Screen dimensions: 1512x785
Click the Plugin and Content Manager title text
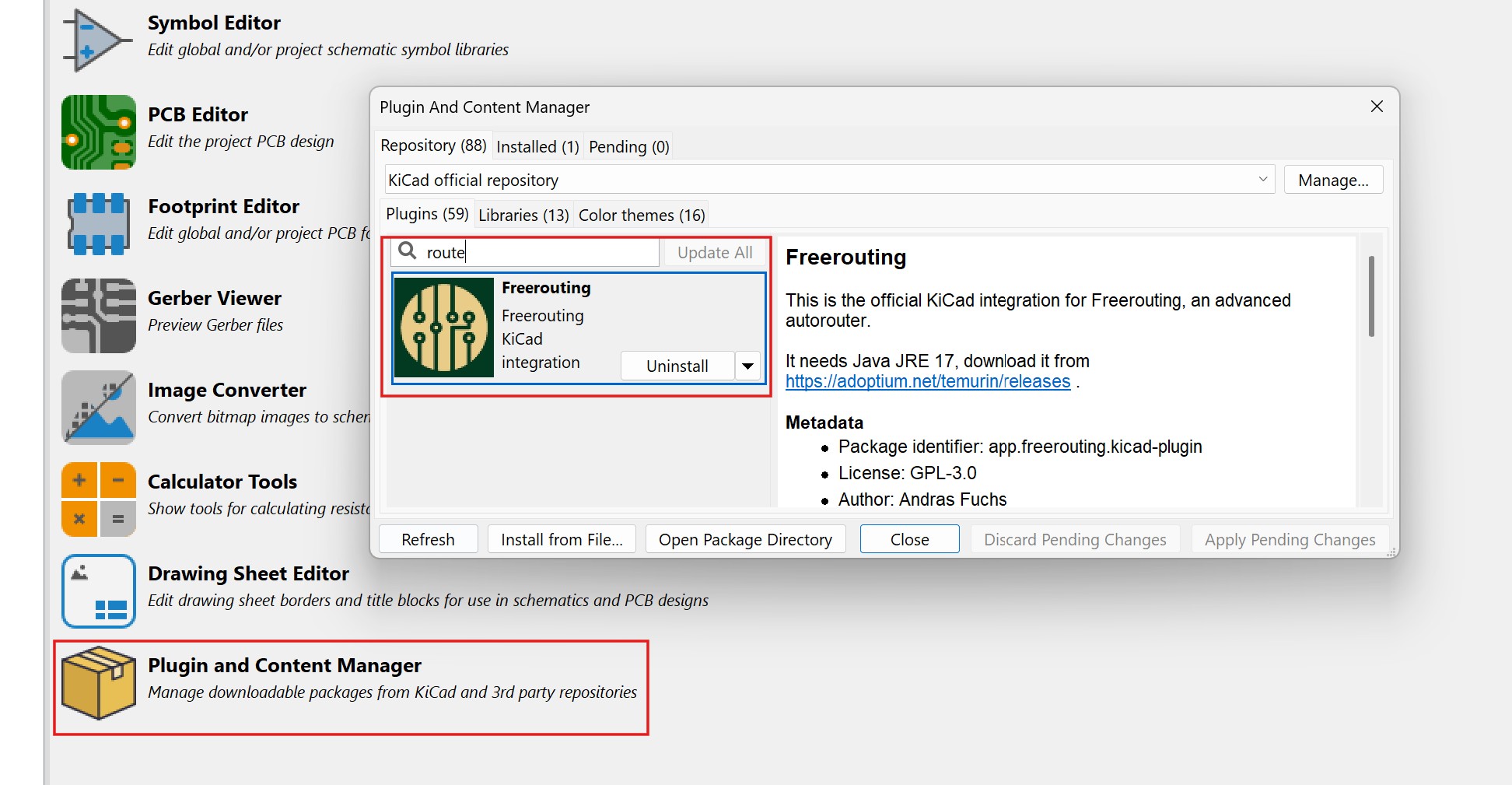[285, 665]
